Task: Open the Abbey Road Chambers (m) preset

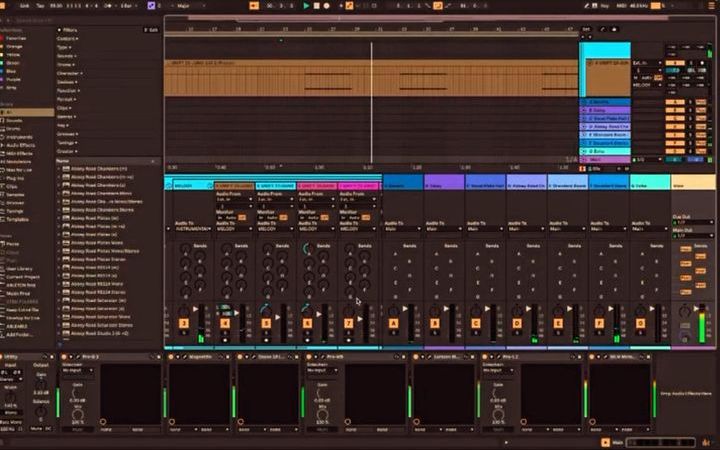Action: pos(96,169)
